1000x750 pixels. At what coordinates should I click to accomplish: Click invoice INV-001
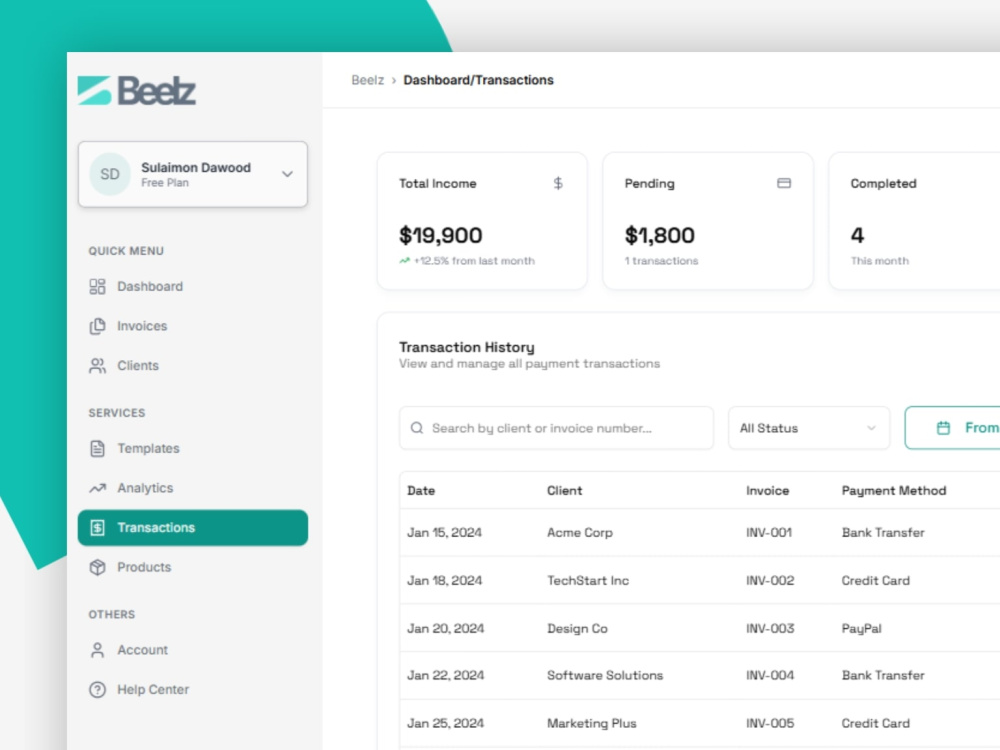point(769,533)
